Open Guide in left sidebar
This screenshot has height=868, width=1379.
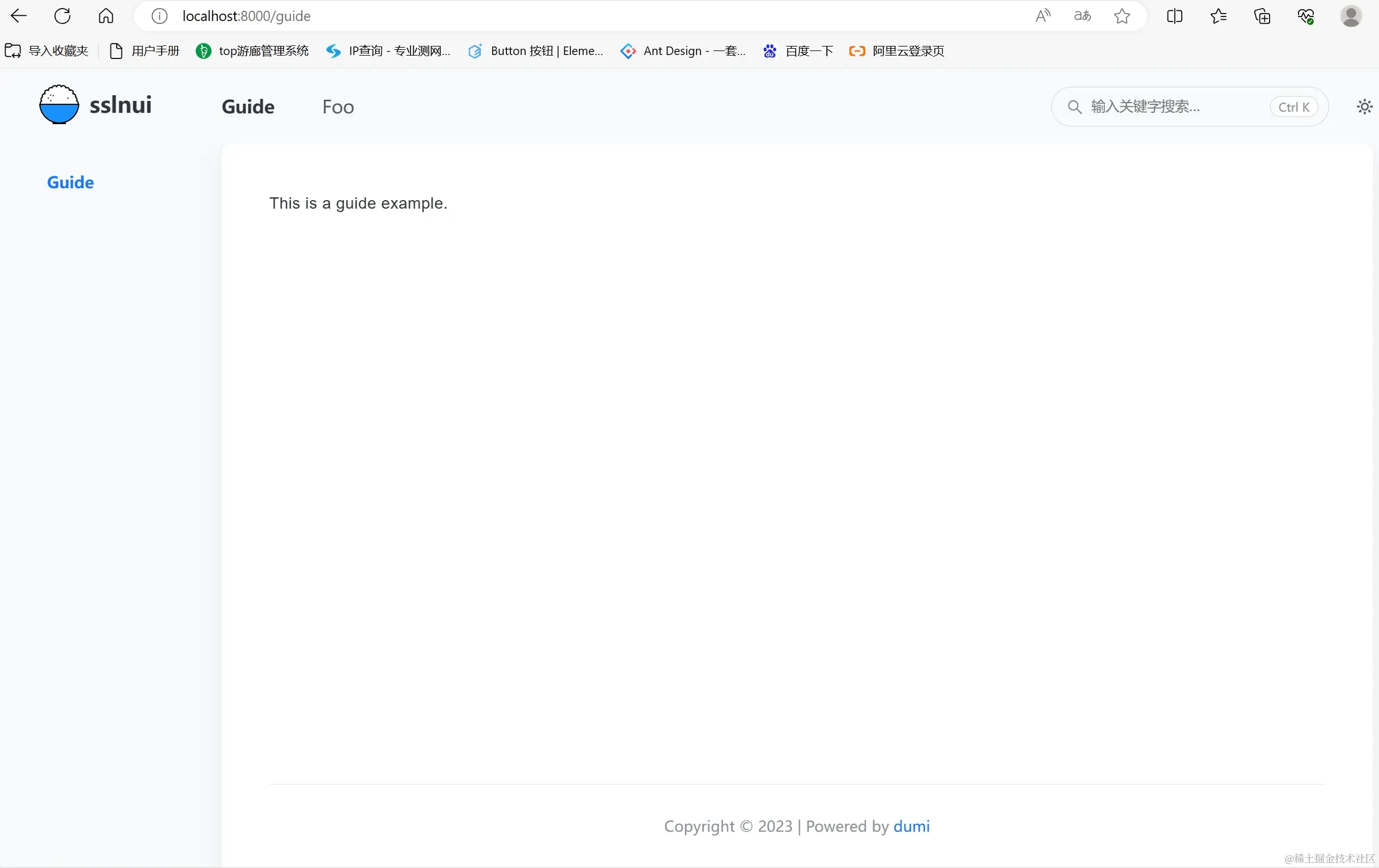point(70,183)
